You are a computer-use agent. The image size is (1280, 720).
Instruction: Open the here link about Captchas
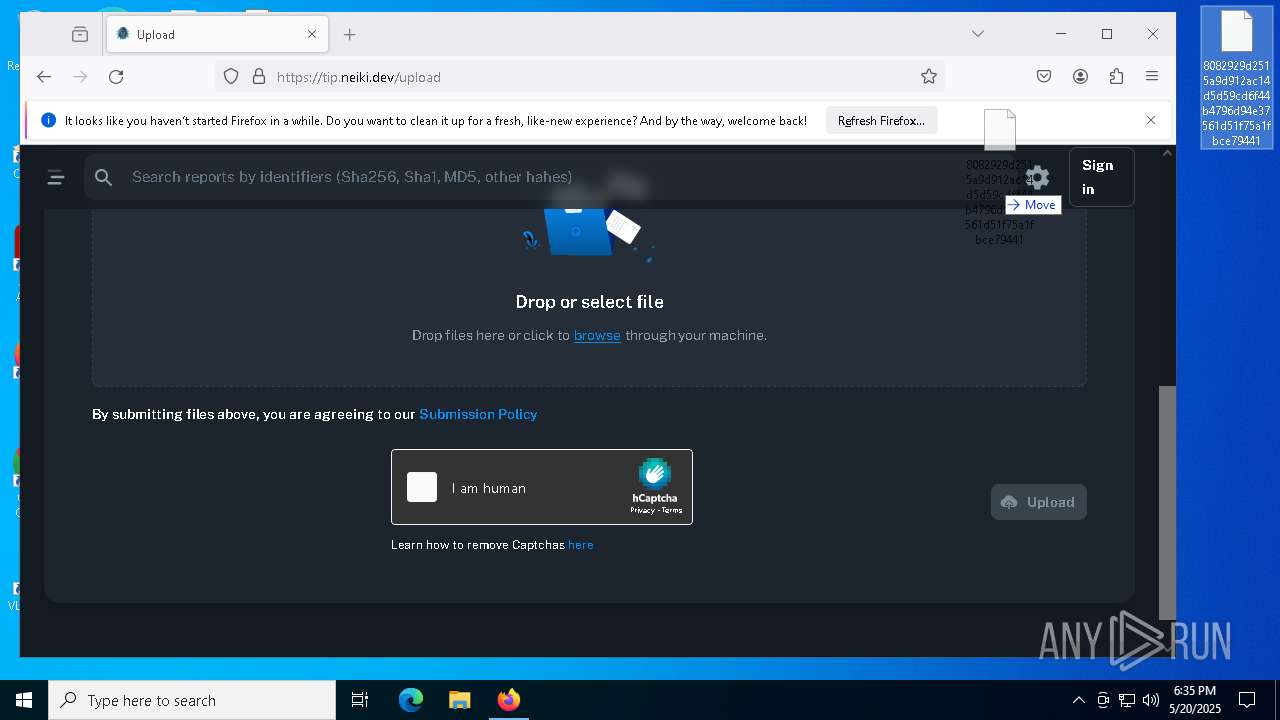tap(581, 545)
